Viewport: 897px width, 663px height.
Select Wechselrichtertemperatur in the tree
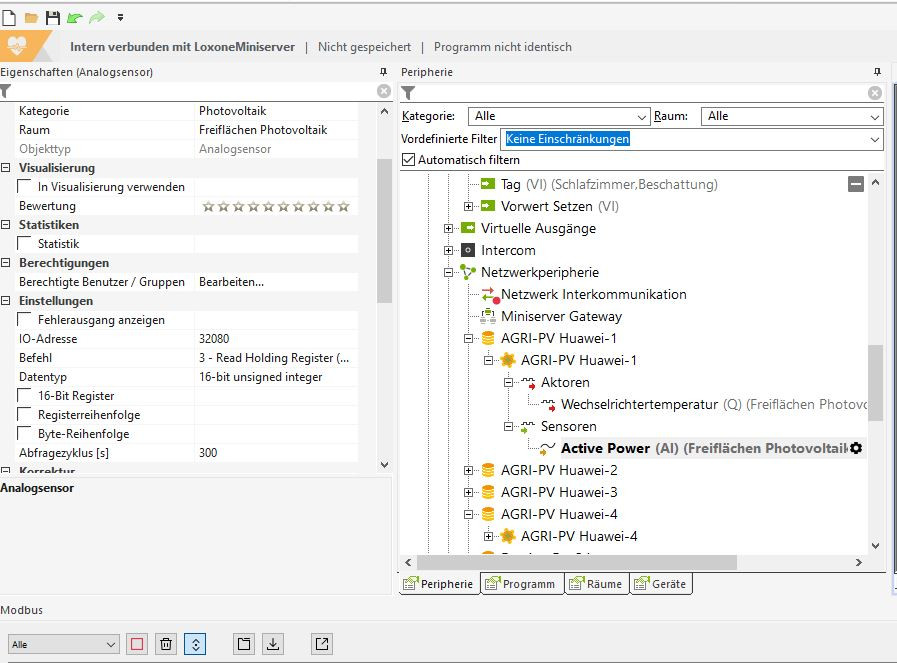click(x=639, y=404)
